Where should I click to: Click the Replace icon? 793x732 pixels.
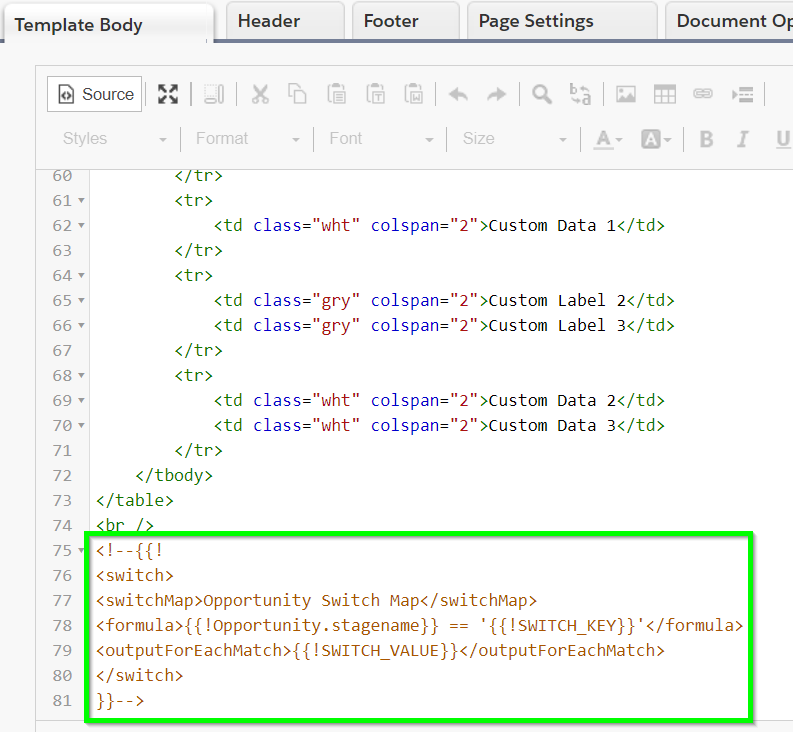pyautogui.click(x=580, y=94)
